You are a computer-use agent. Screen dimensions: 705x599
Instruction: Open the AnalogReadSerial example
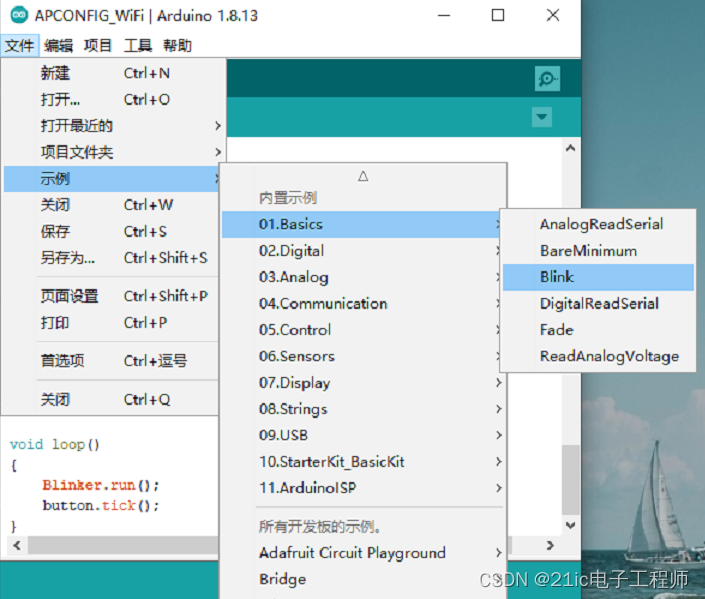coord(598,224)
